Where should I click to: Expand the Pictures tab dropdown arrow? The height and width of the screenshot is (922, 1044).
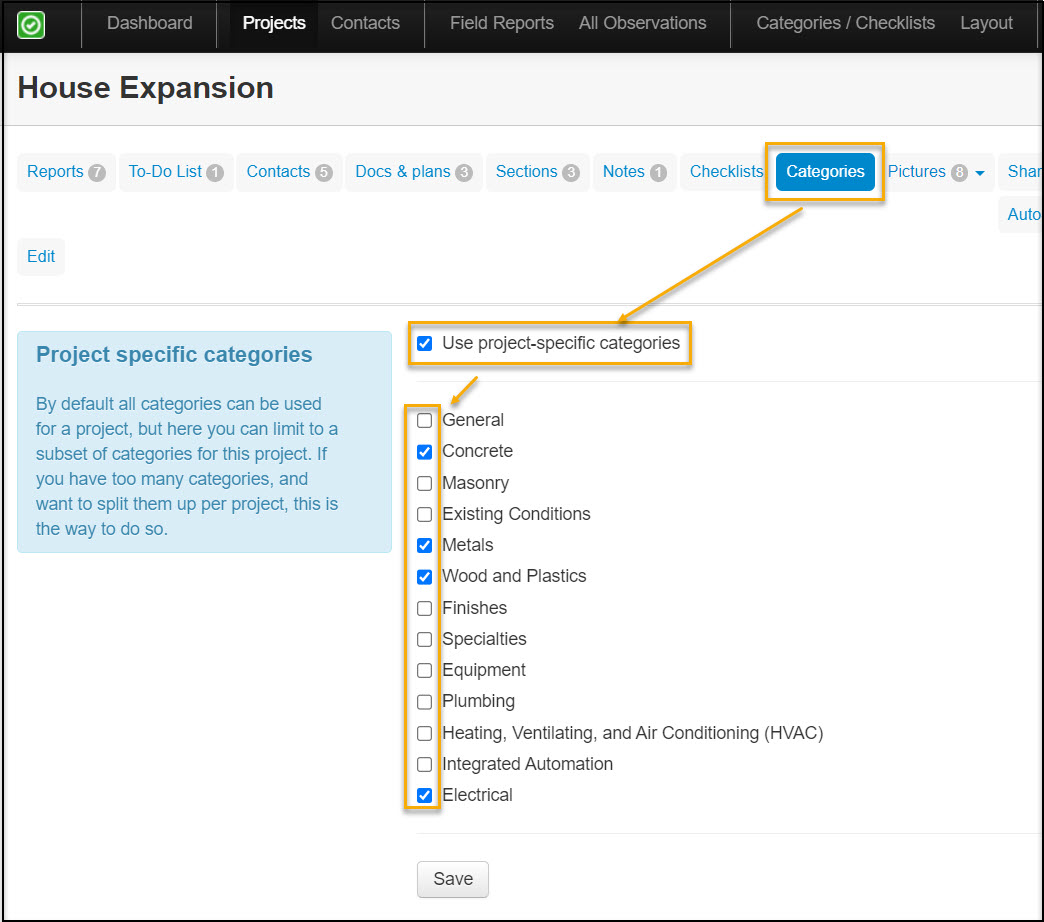pos(980,173)
